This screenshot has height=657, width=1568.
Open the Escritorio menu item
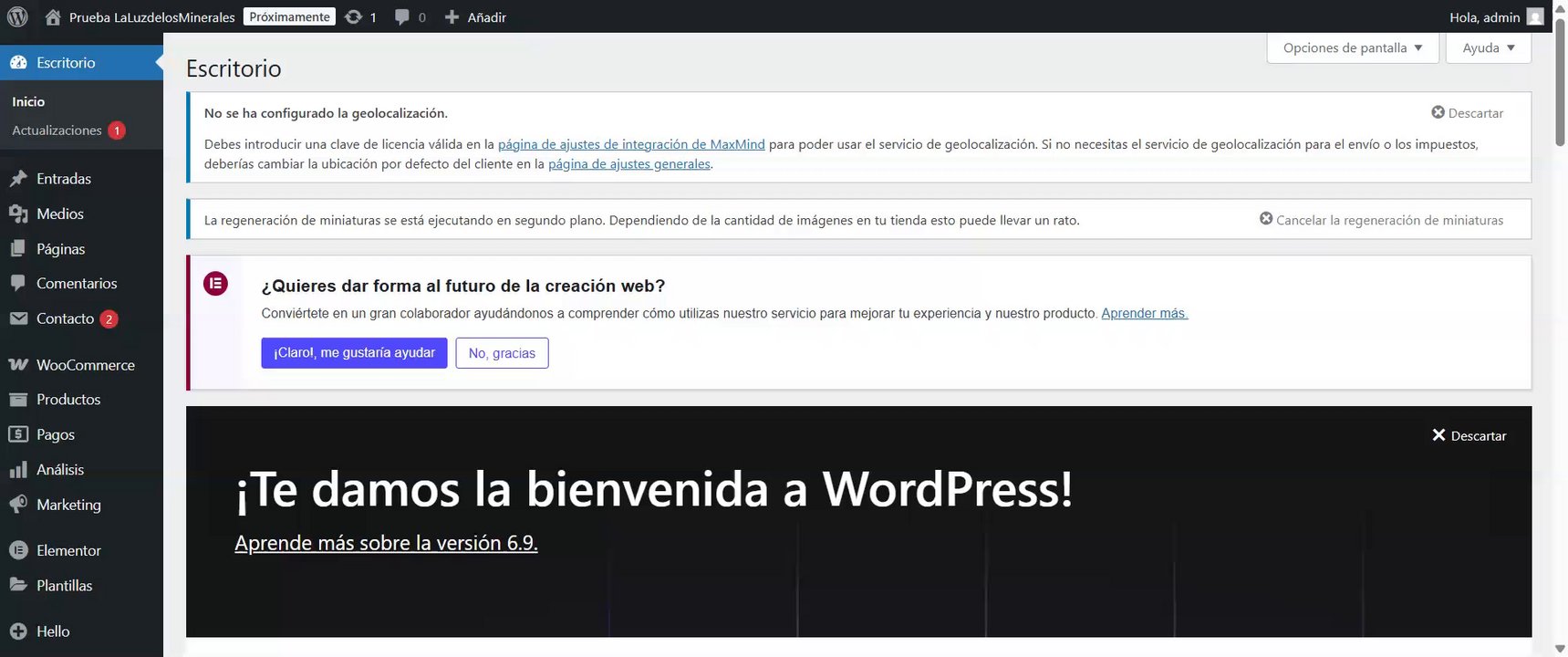click(81, 62)
